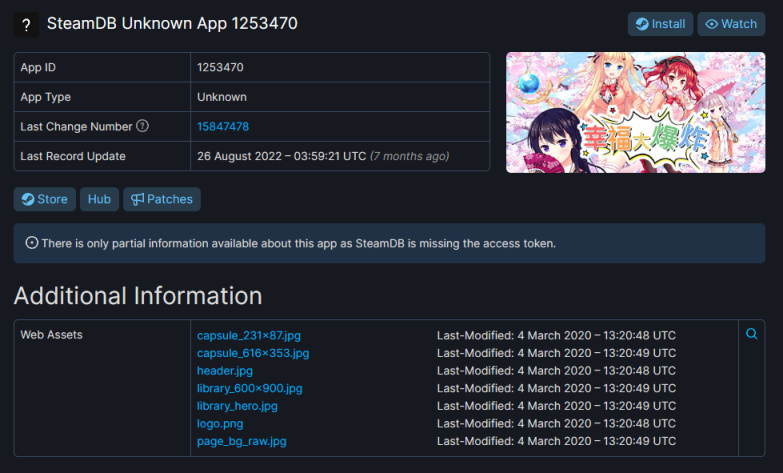
Task: Click the Watch button
Action: point(731,24)
